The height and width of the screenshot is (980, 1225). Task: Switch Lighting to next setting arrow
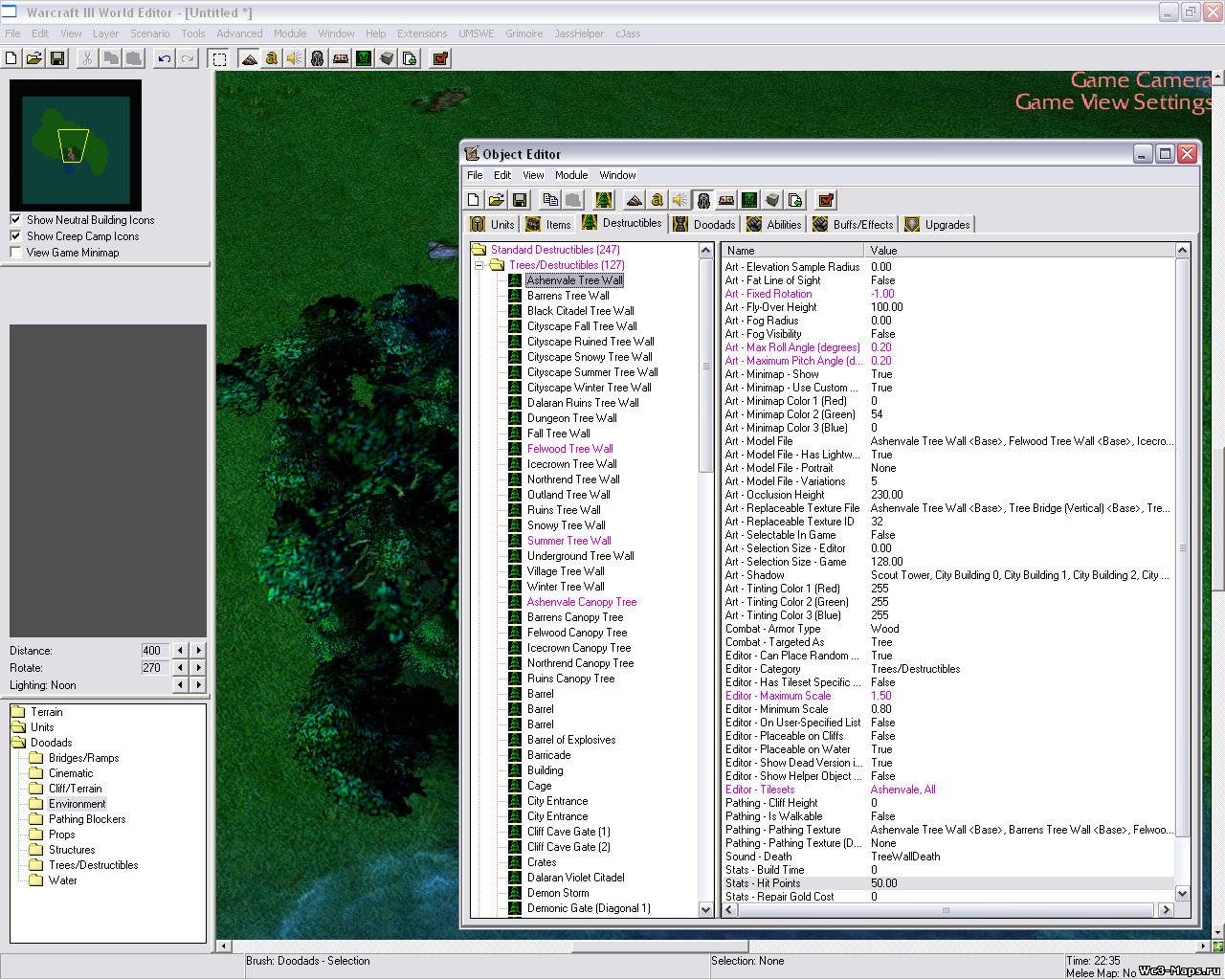(x=199, y=685)
